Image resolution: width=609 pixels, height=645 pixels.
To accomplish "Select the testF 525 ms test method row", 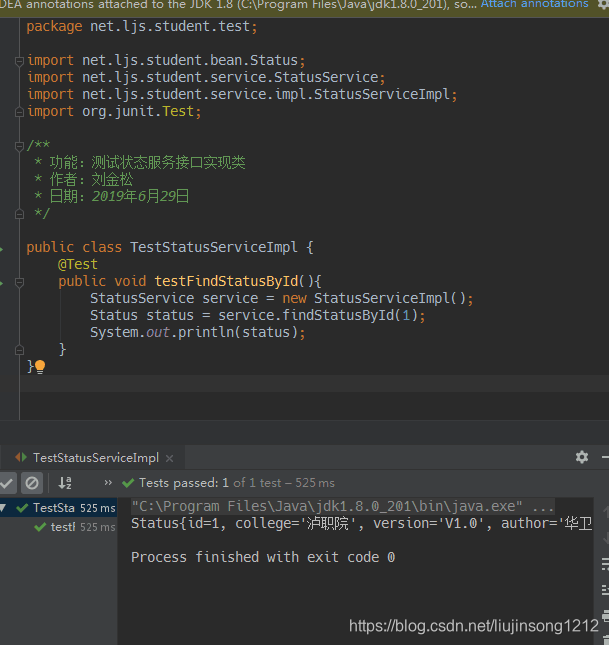I will tap(58, 527).
